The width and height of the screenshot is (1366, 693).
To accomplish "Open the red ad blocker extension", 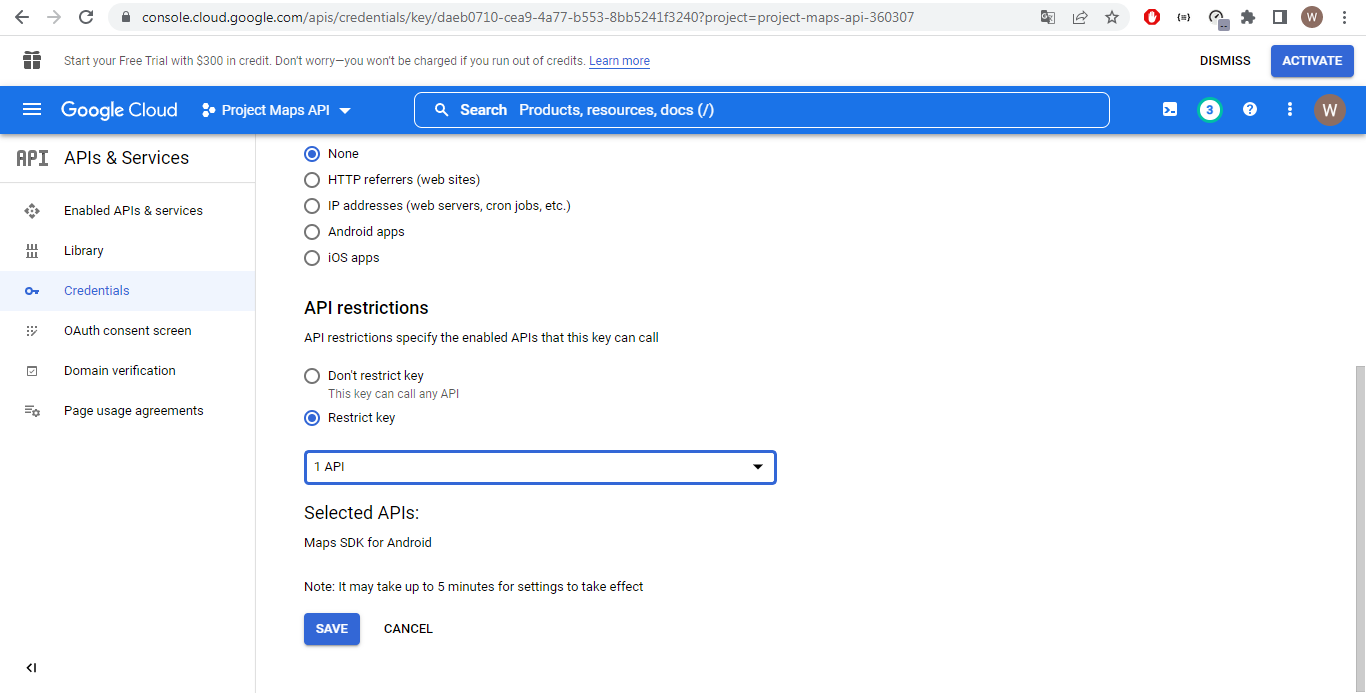I will [x=1152, y=17].
